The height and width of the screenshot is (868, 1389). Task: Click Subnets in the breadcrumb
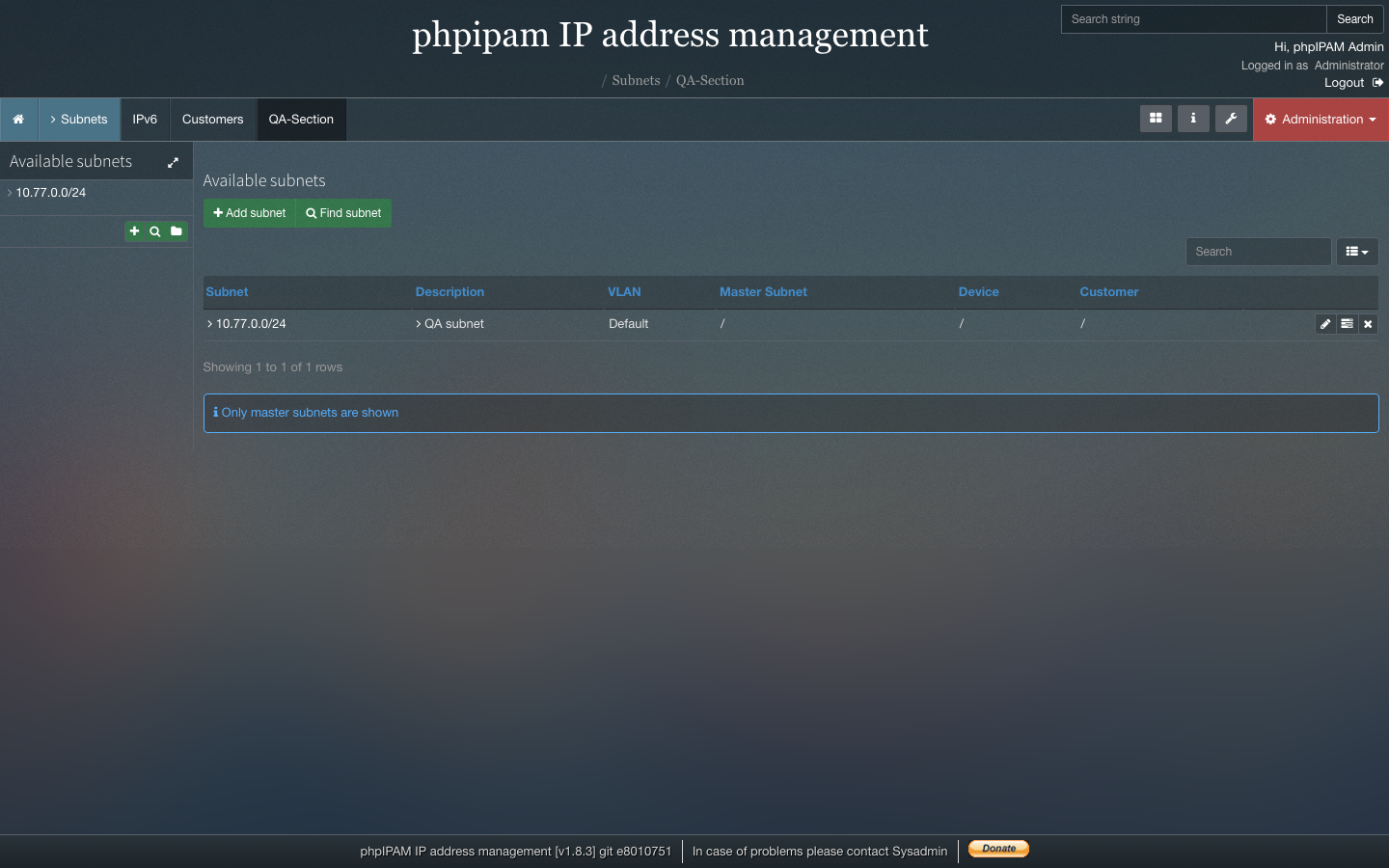pyautogui.click(x=636, y=81)
